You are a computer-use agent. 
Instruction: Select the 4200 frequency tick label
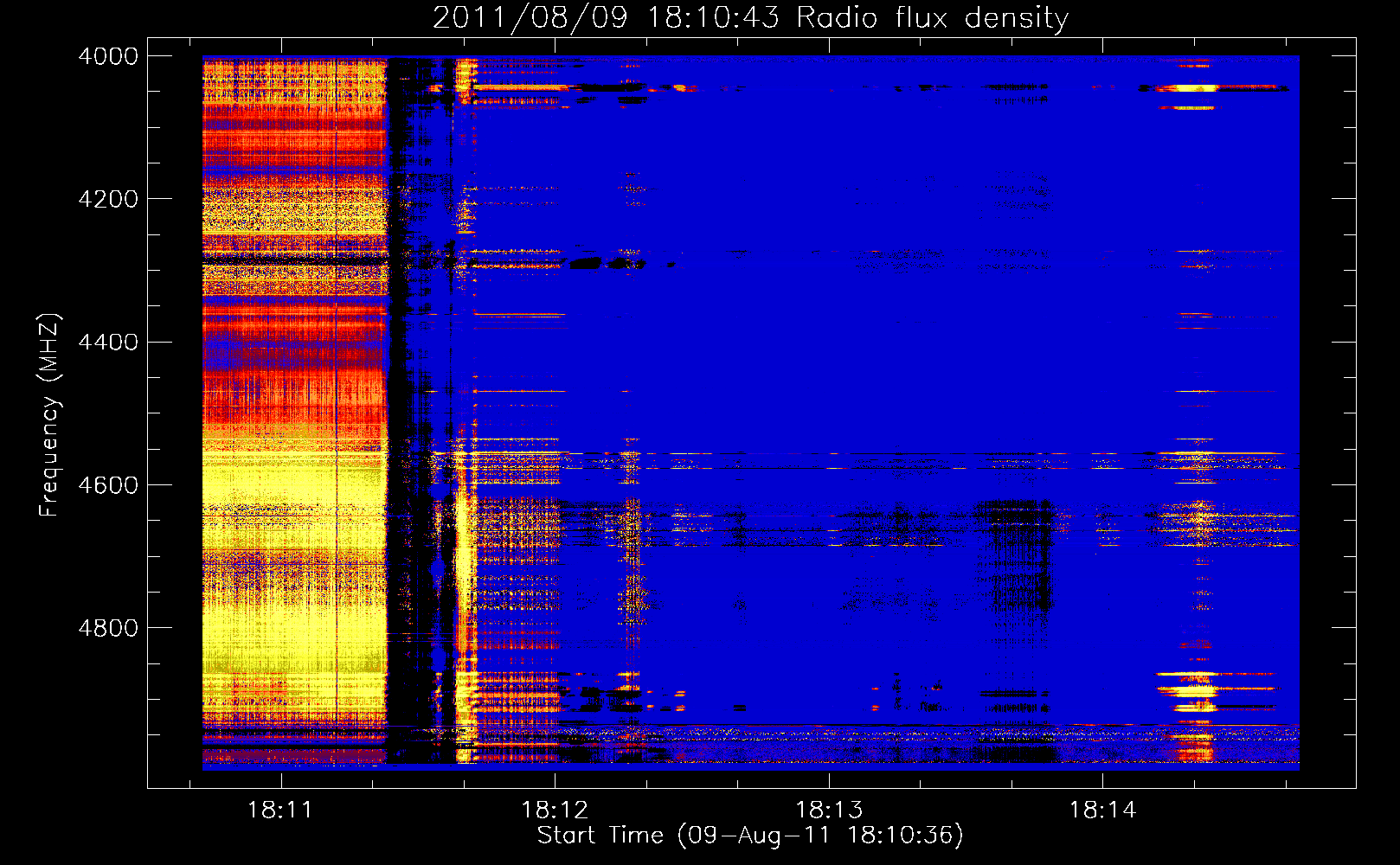coord(108,199)
